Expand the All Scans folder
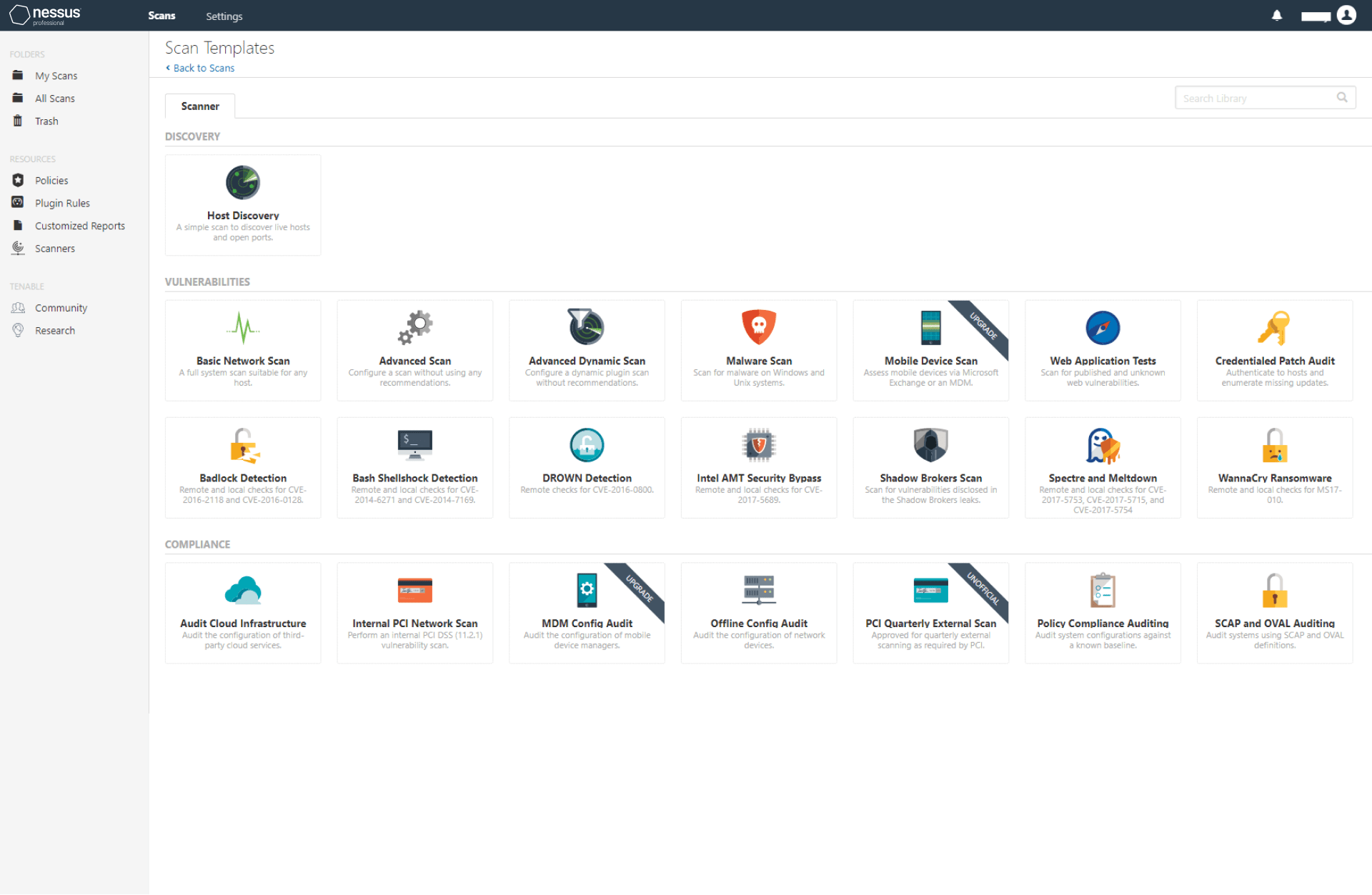Viewport: 1372px width, 895px height. pyautogui.click(x=55, y=98)
